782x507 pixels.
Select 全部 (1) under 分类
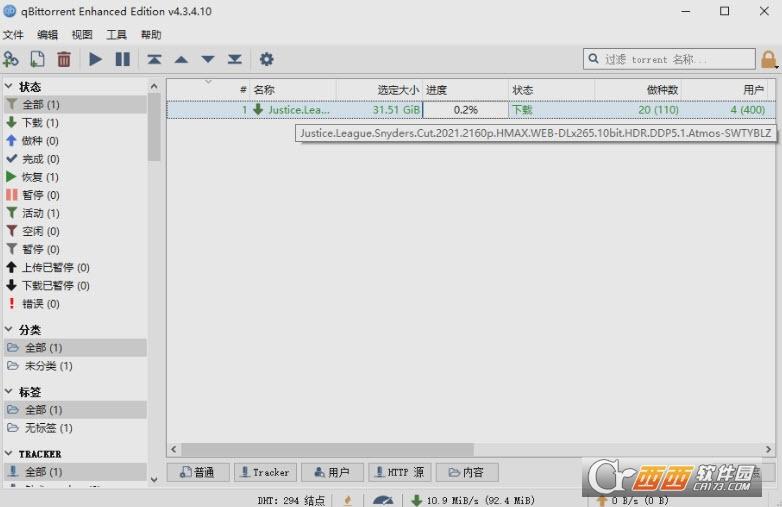(75, 347)
